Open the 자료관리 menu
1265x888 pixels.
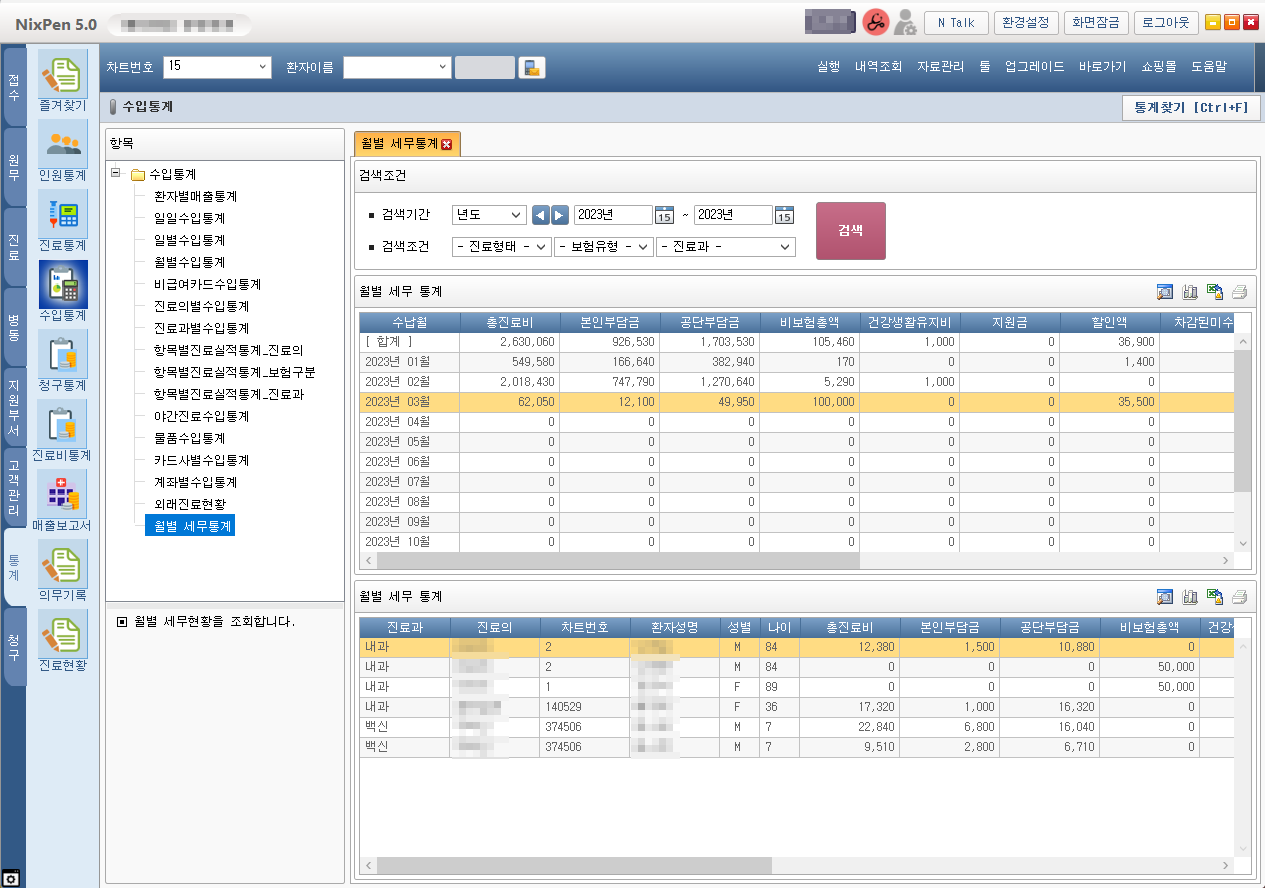click(x=940, y=67)
